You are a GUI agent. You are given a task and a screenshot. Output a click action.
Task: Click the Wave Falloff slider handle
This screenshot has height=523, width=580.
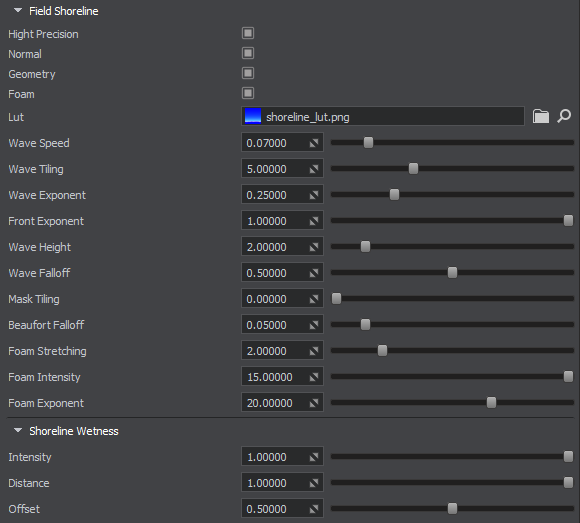pyautogui.click(x=452, y=273)
